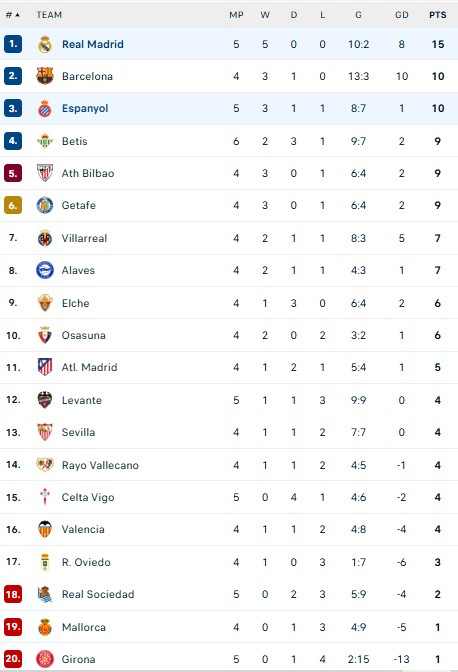Click the red position 18 badge
This screenshot has height=672, width=458.
click(13, 594)
